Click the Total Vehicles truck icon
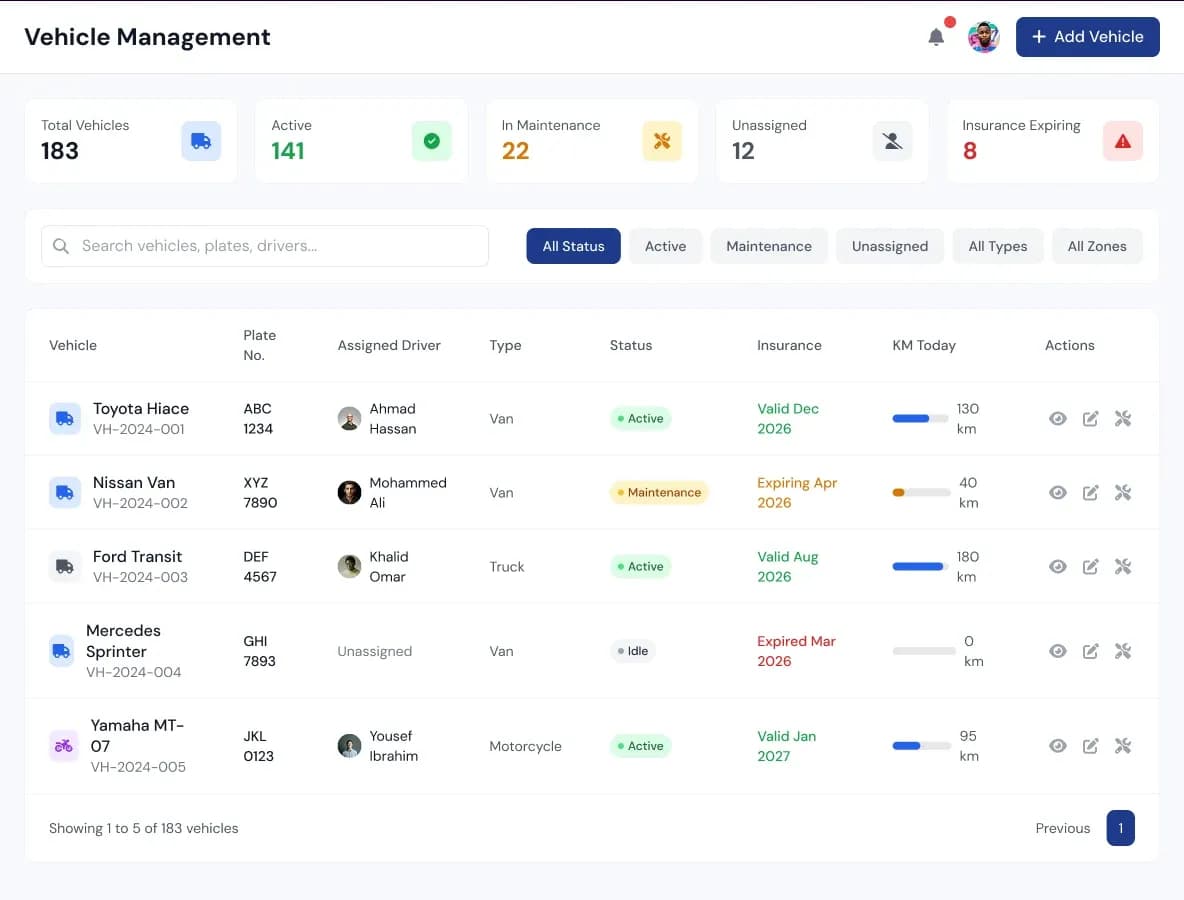 201,140
